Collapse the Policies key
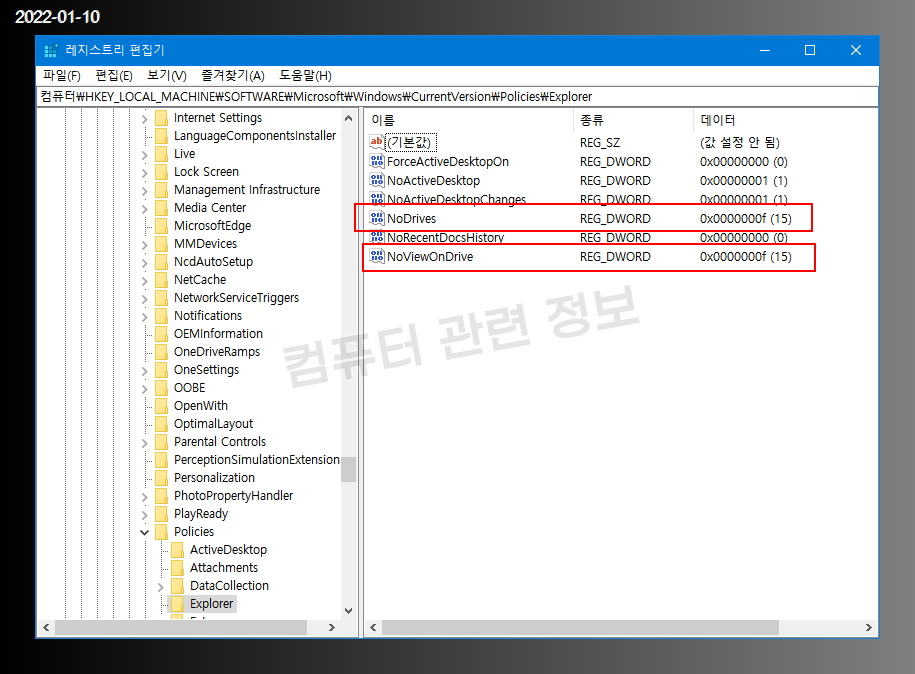This screenshot has height=674, width=915. coord(145,532)
